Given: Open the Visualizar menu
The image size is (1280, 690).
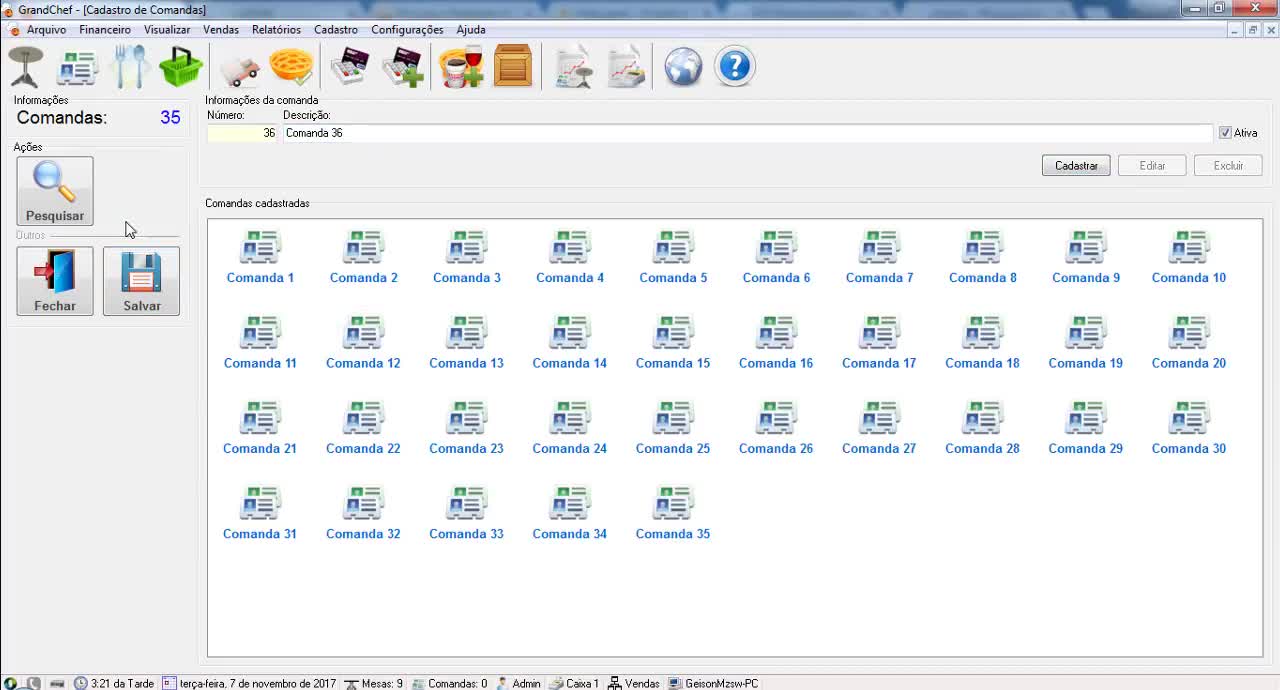Looking at the screenshot, I should (x=167, y=30).
